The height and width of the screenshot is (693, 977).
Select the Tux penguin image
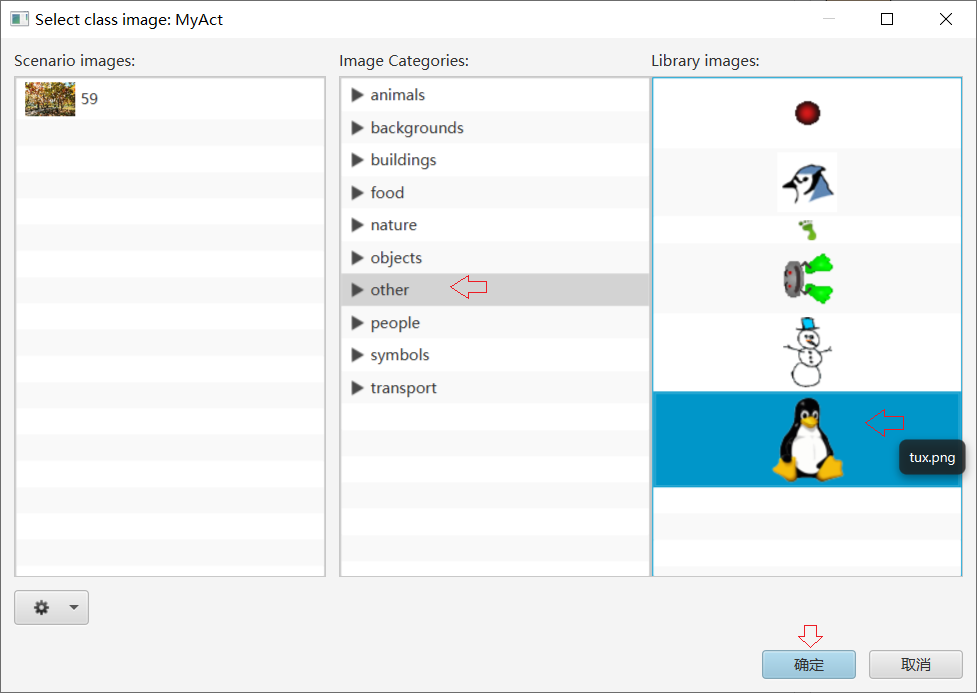806,440
